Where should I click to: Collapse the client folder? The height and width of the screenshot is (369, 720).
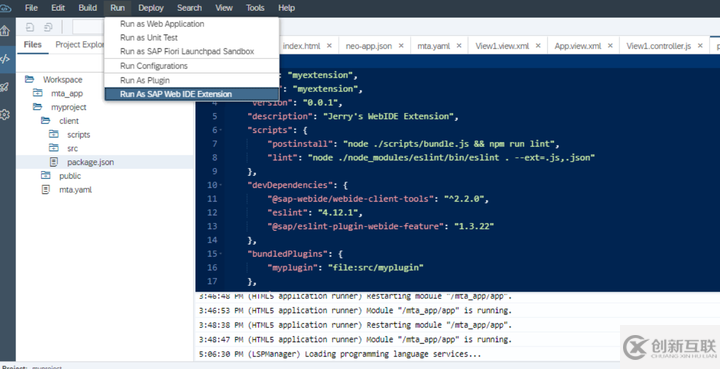click(x=45, y=121)
